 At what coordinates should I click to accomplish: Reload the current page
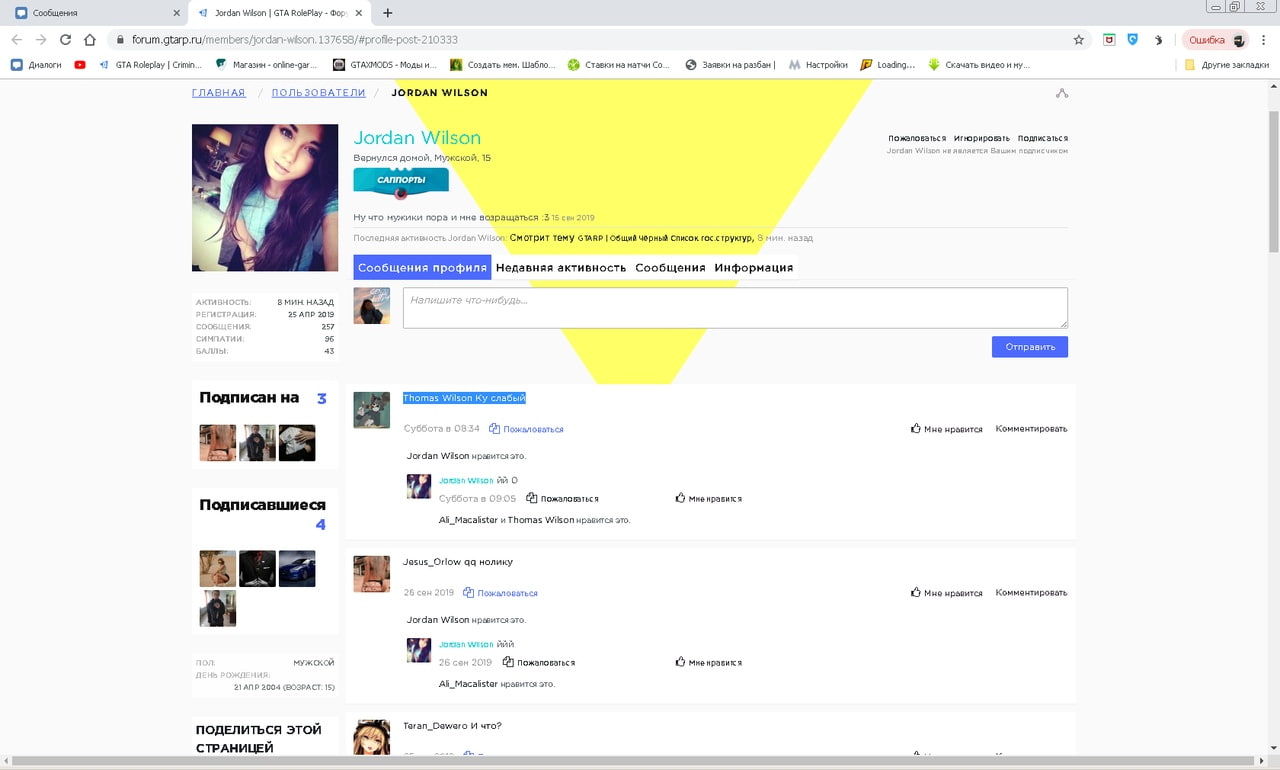(65, 40)
